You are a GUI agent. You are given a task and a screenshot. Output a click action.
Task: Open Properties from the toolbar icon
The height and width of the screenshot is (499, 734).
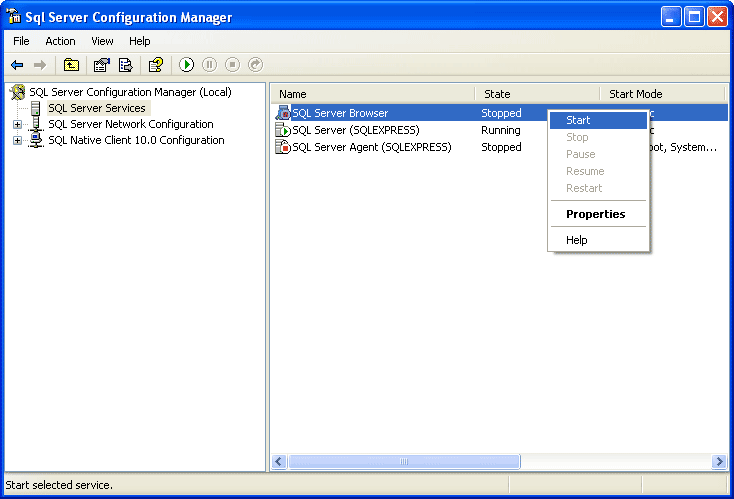pyautogui.click(x=101, y=65)
